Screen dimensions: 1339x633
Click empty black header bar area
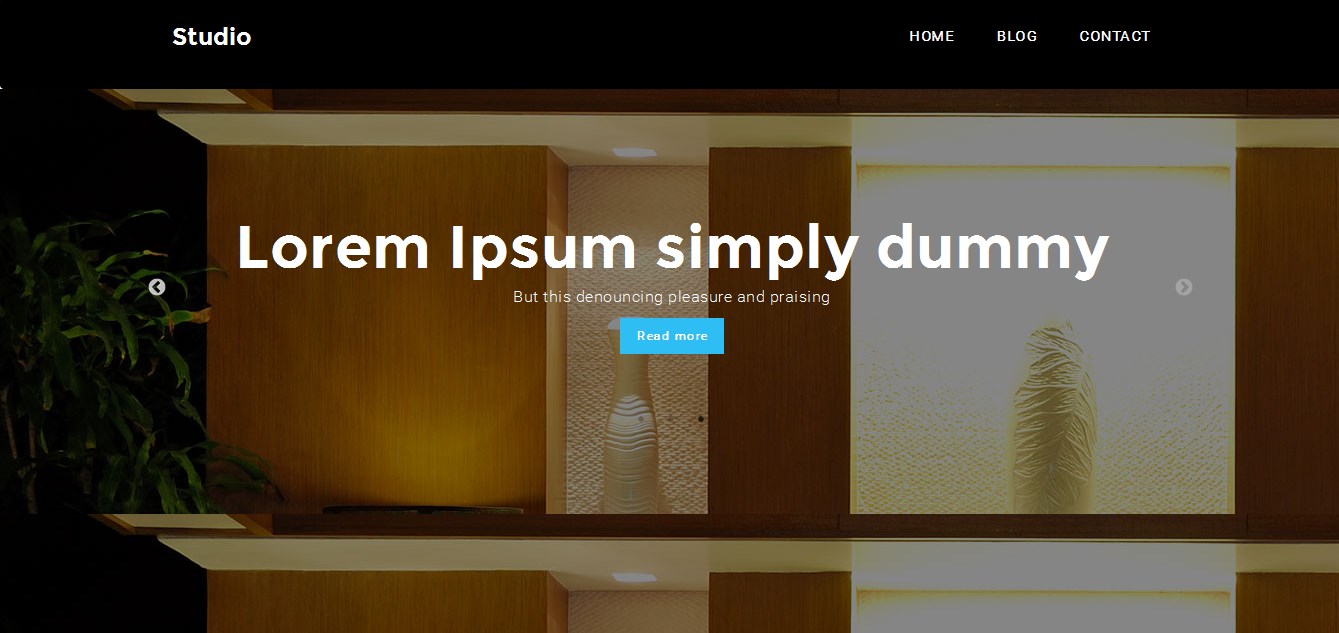point(580,40)
